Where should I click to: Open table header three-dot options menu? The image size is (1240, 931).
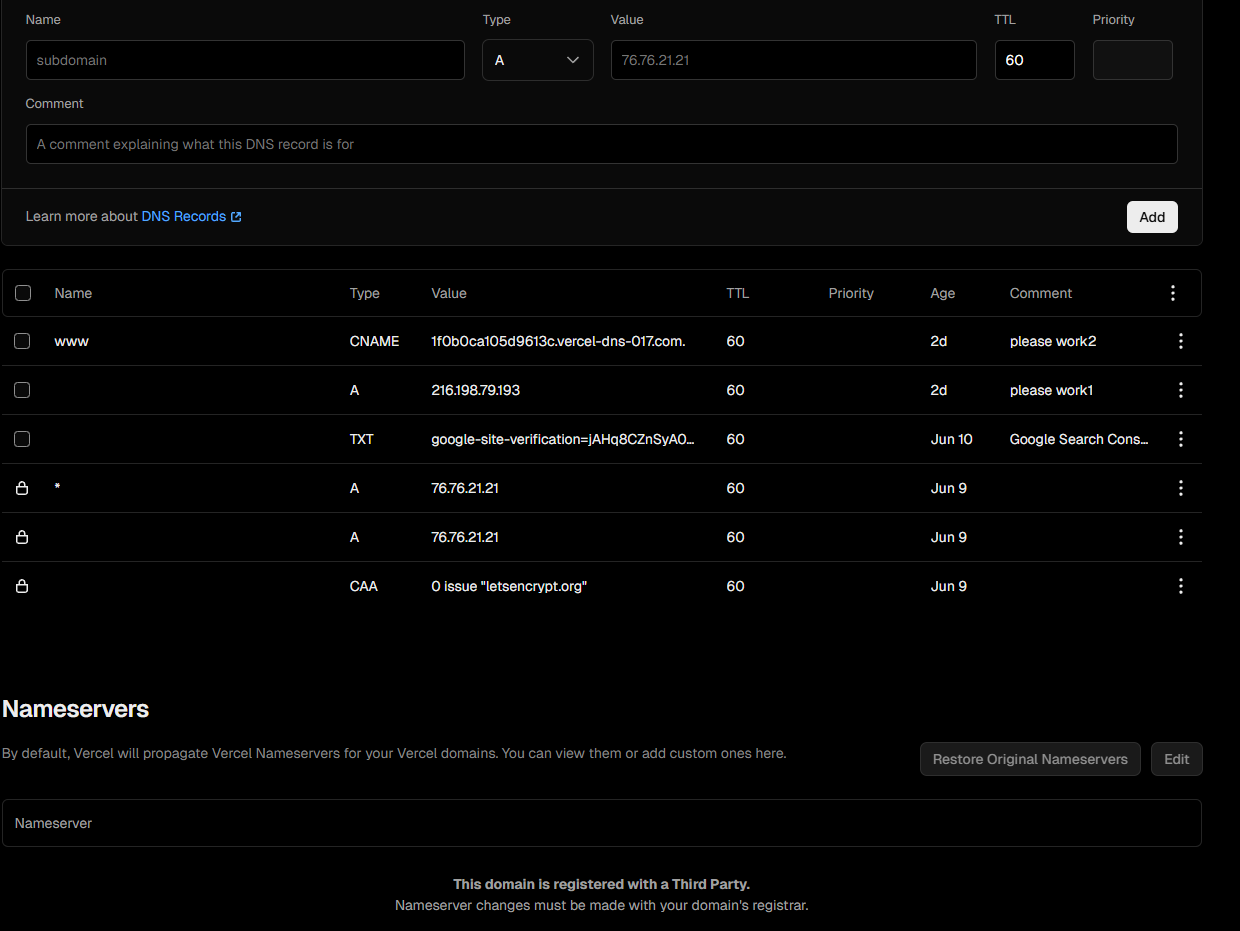(1173, 293)
